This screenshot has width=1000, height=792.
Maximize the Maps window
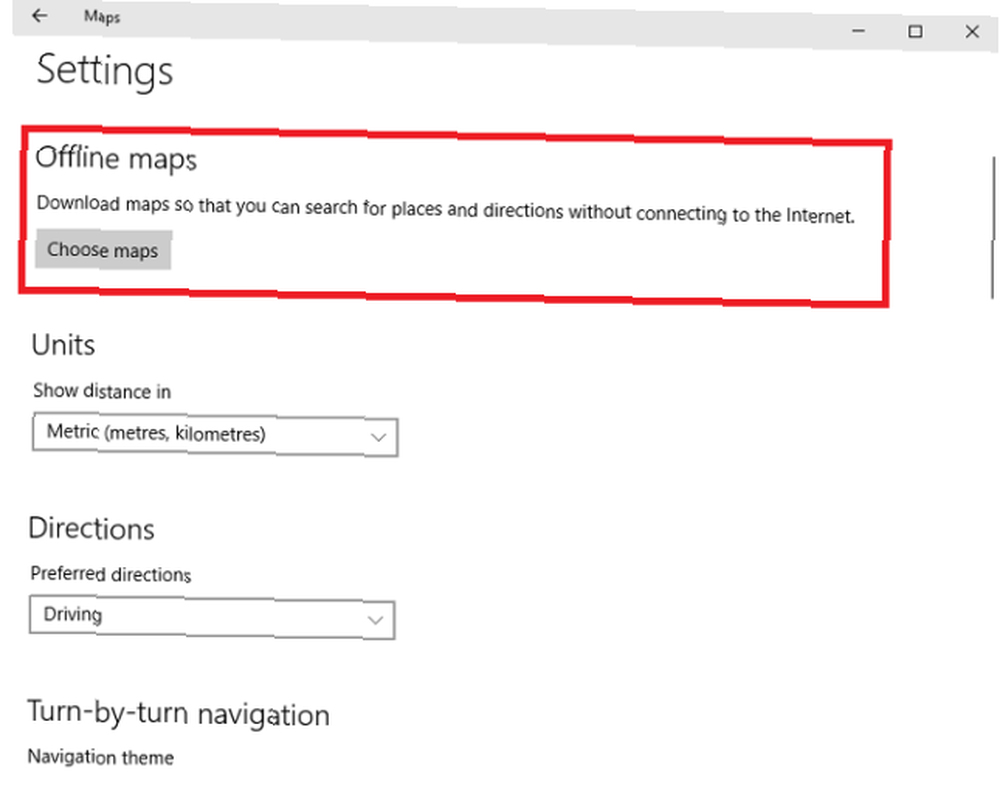click(915, 31)
